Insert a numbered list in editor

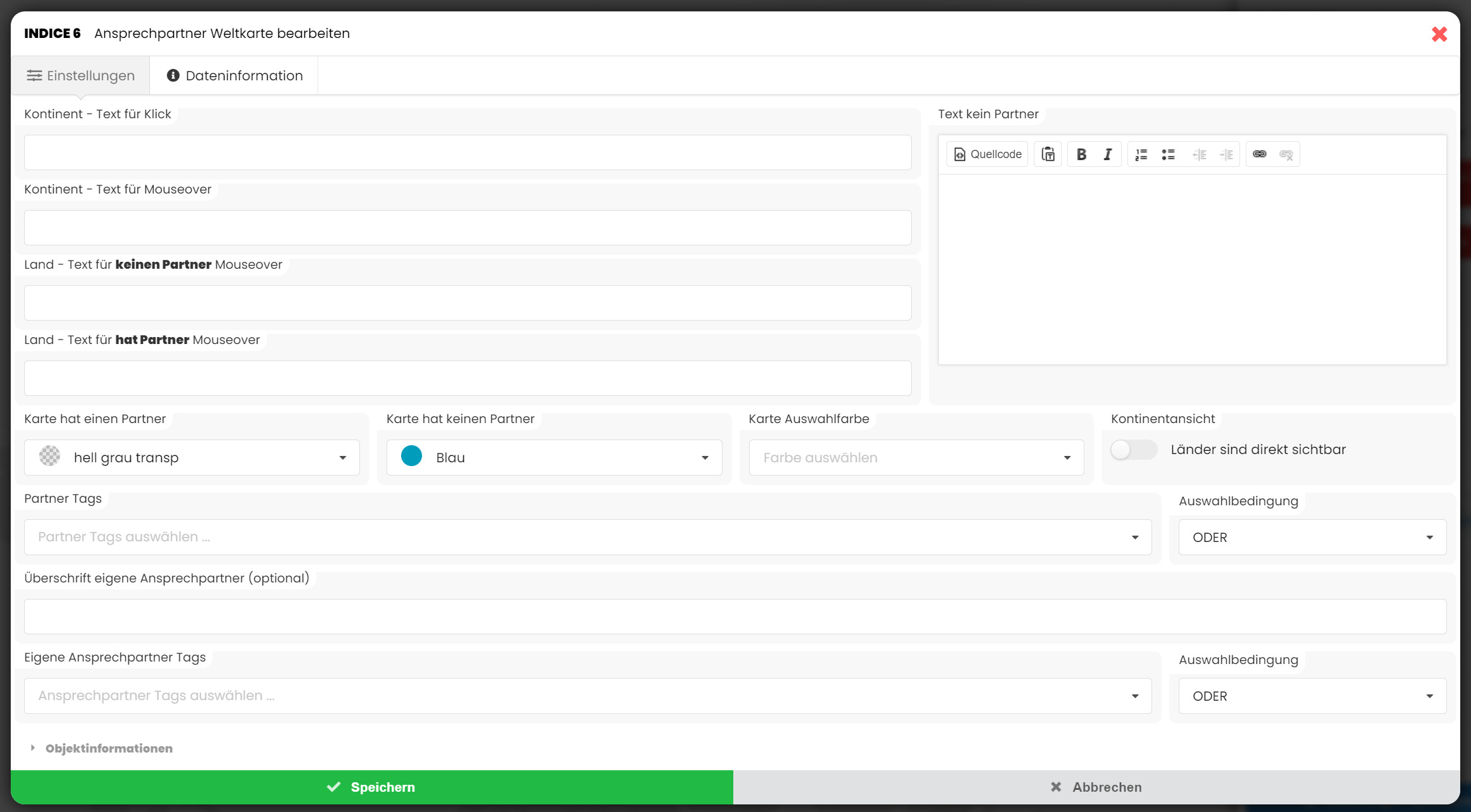tap(1141, 154)
